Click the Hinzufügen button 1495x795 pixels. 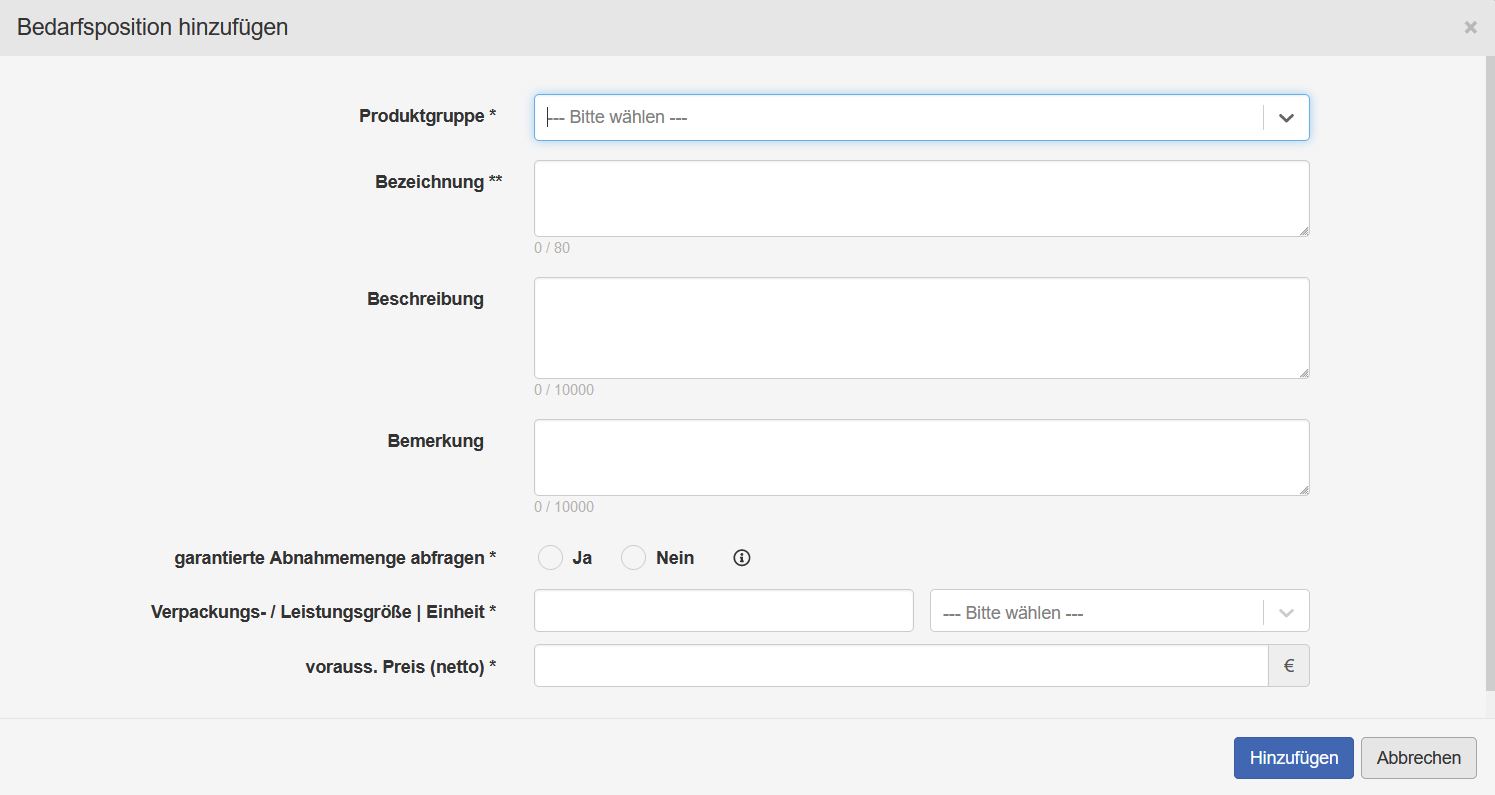[1293, 758]
